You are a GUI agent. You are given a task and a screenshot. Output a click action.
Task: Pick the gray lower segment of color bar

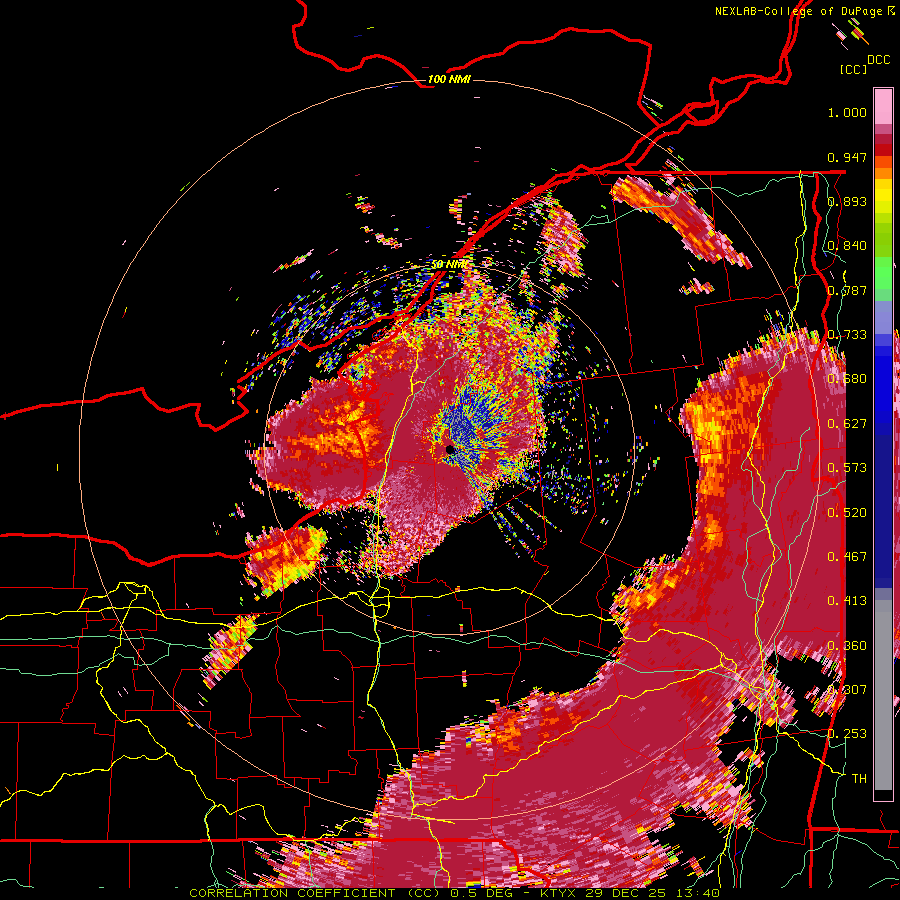883,695
